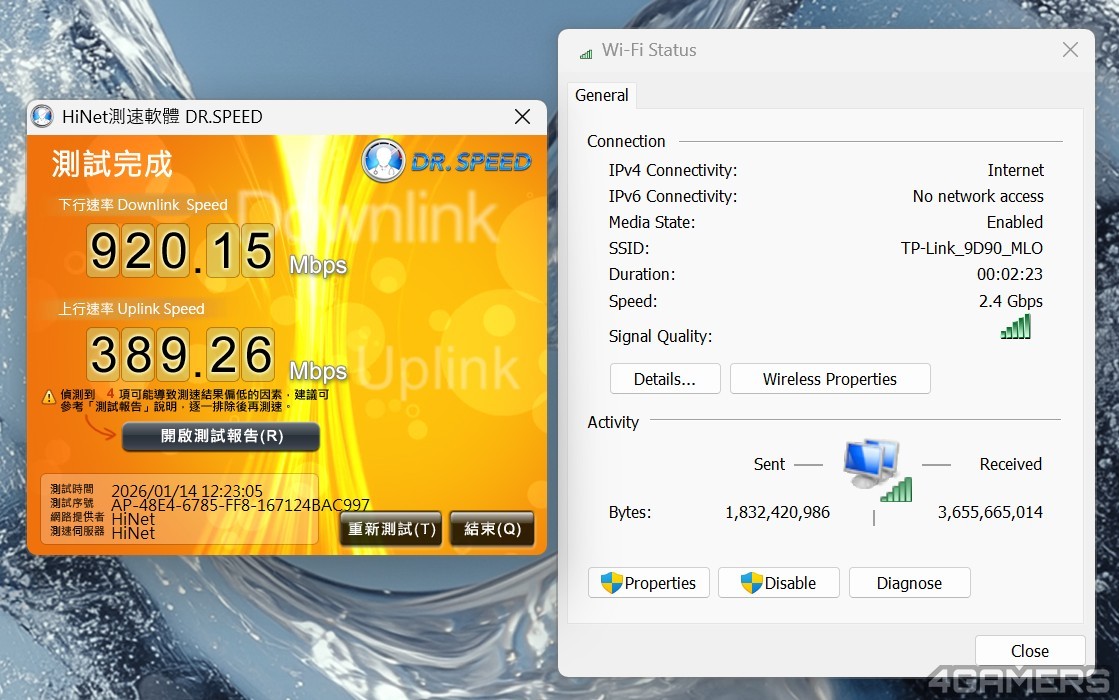Click the DR.SPEED logo

coord(446,161)
